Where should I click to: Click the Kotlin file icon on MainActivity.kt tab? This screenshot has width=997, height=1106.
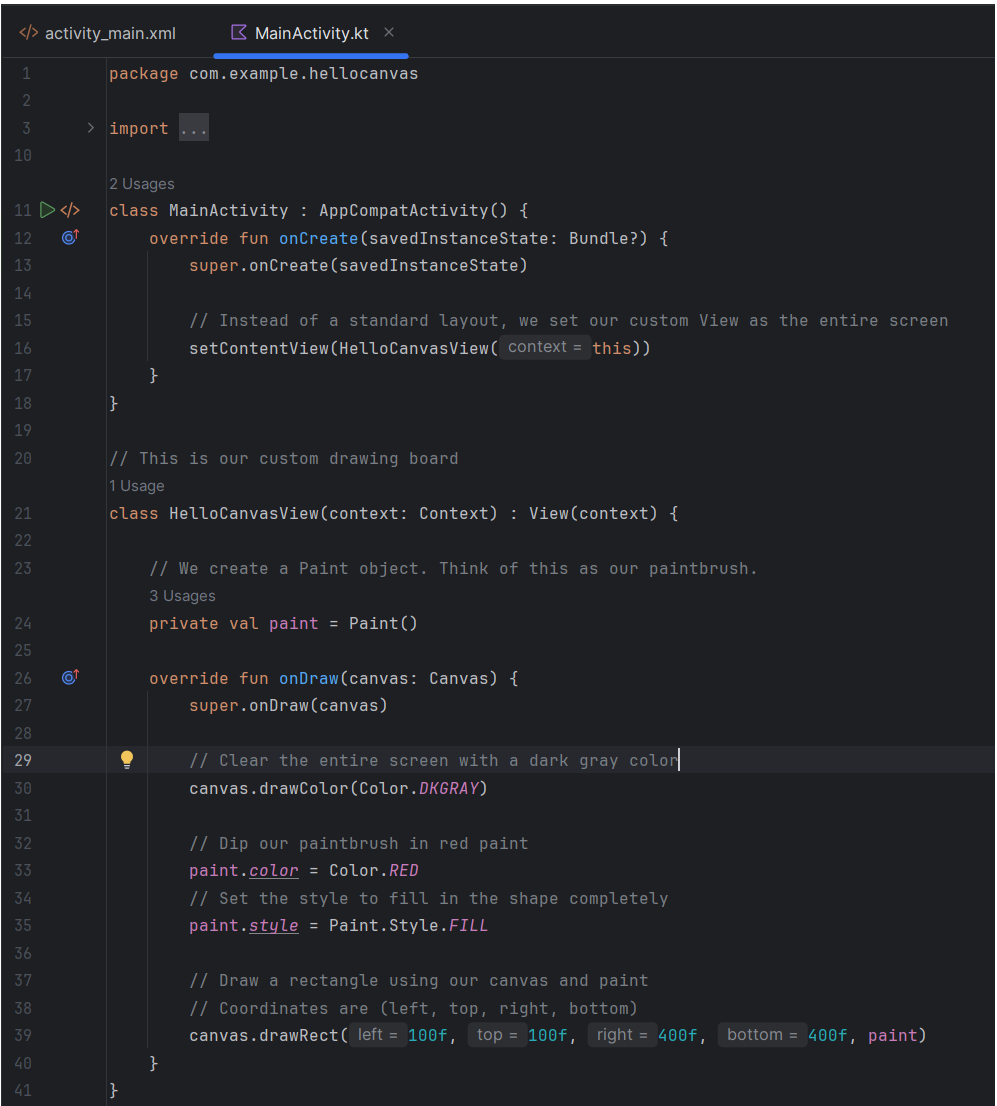239,32
